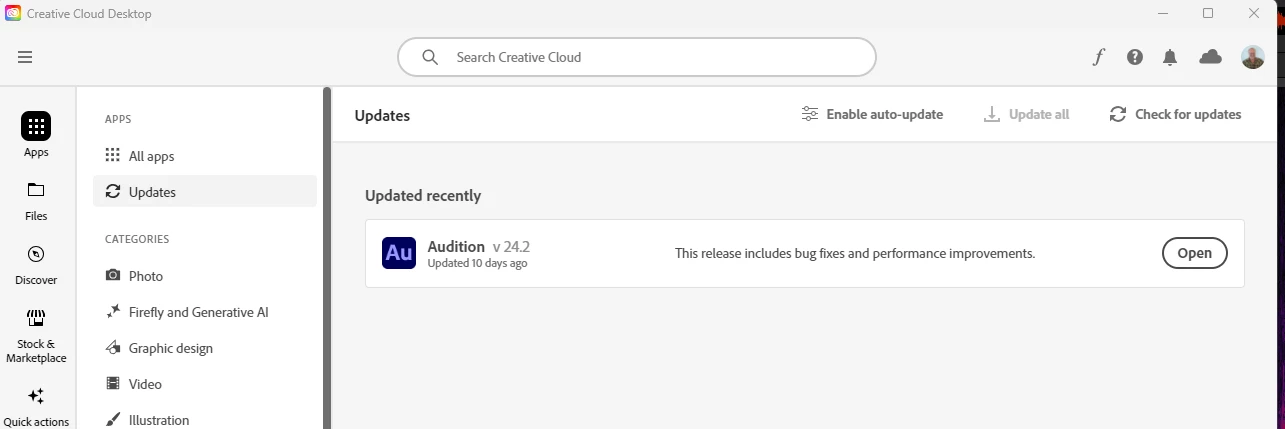1285x429 pixels.
Task: Maximize the Creative Cloud window
Action: pos(1208,13)
